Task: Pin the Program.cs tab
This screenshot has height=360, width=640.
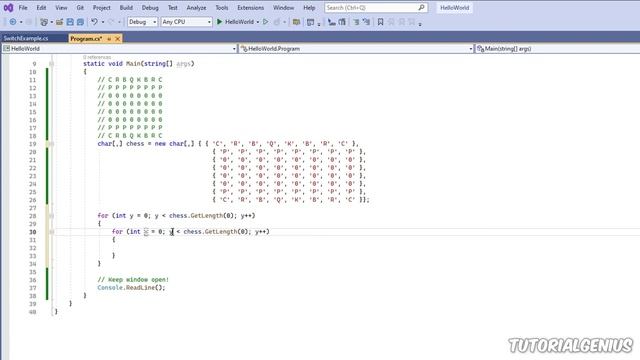Action: coord(109,39)
